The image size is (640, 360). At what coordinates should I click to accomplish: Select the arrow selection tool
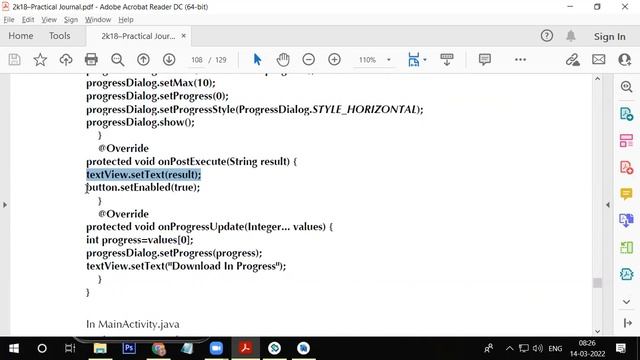(x=257, y=60)
